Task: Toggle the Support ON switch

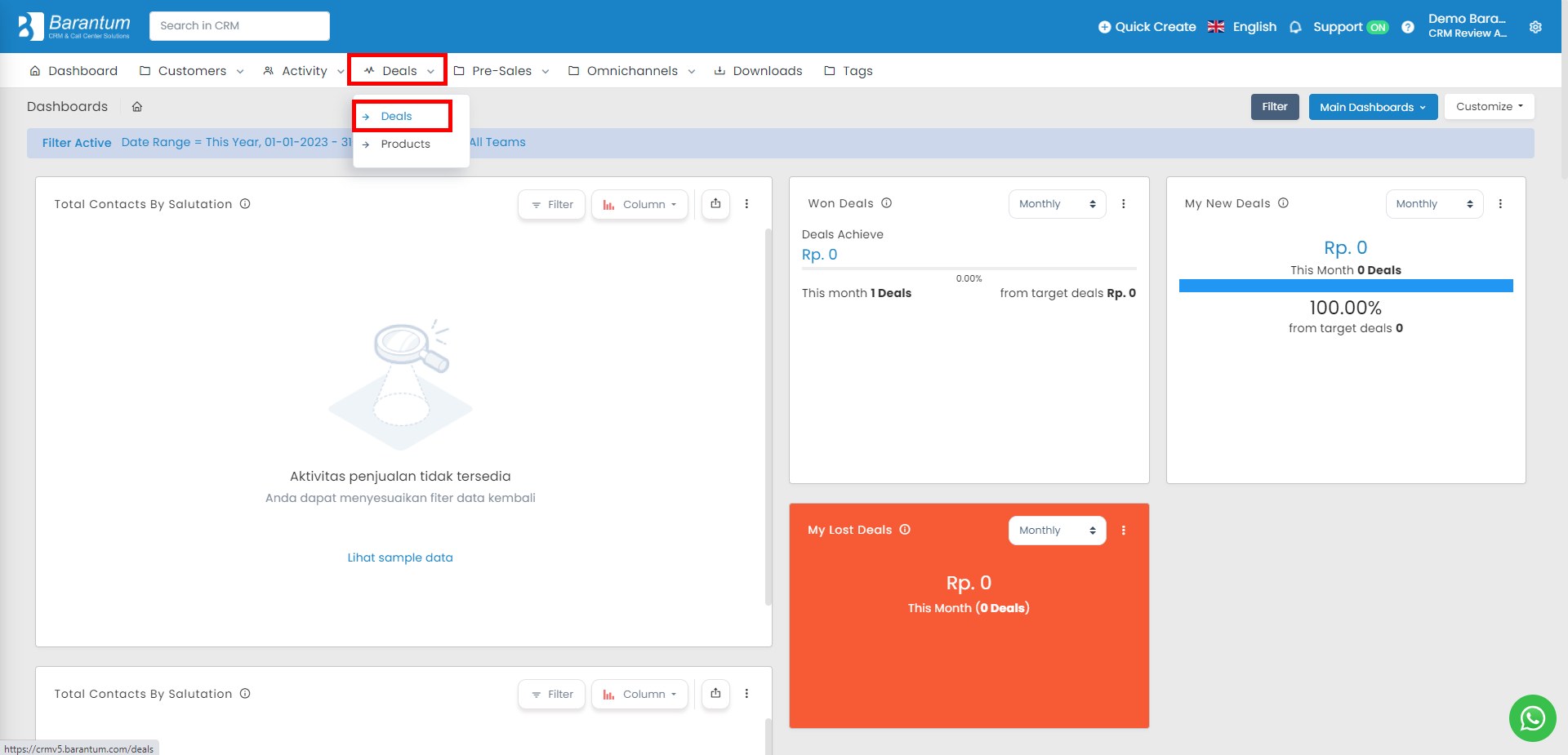Action: (1378, 27)
